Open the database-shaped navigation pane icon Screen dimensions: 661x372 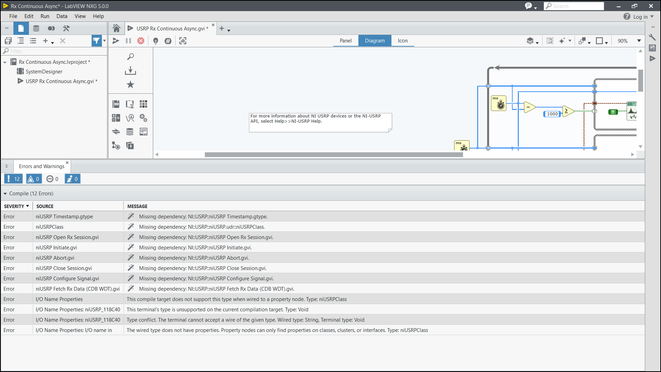[x=36, y=28]
